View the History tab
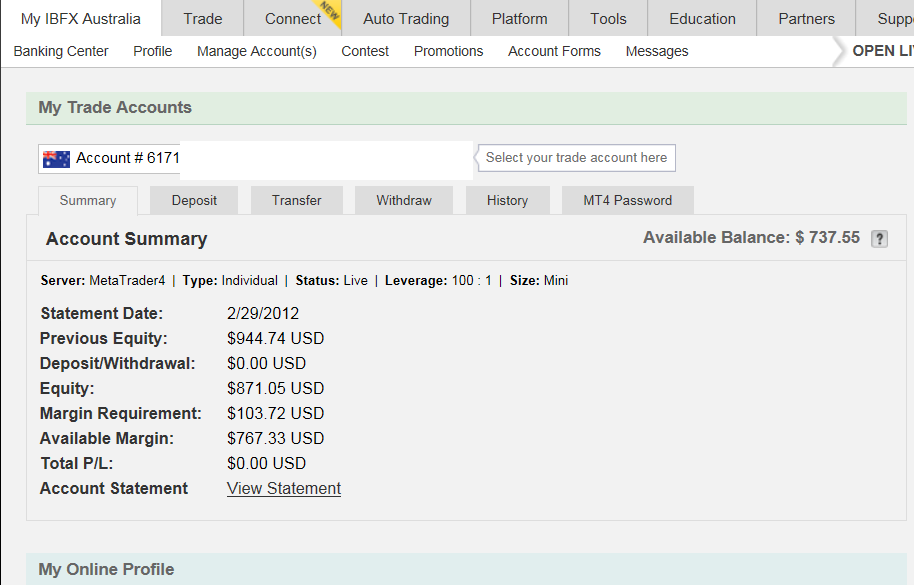 [x=507, y=200]
